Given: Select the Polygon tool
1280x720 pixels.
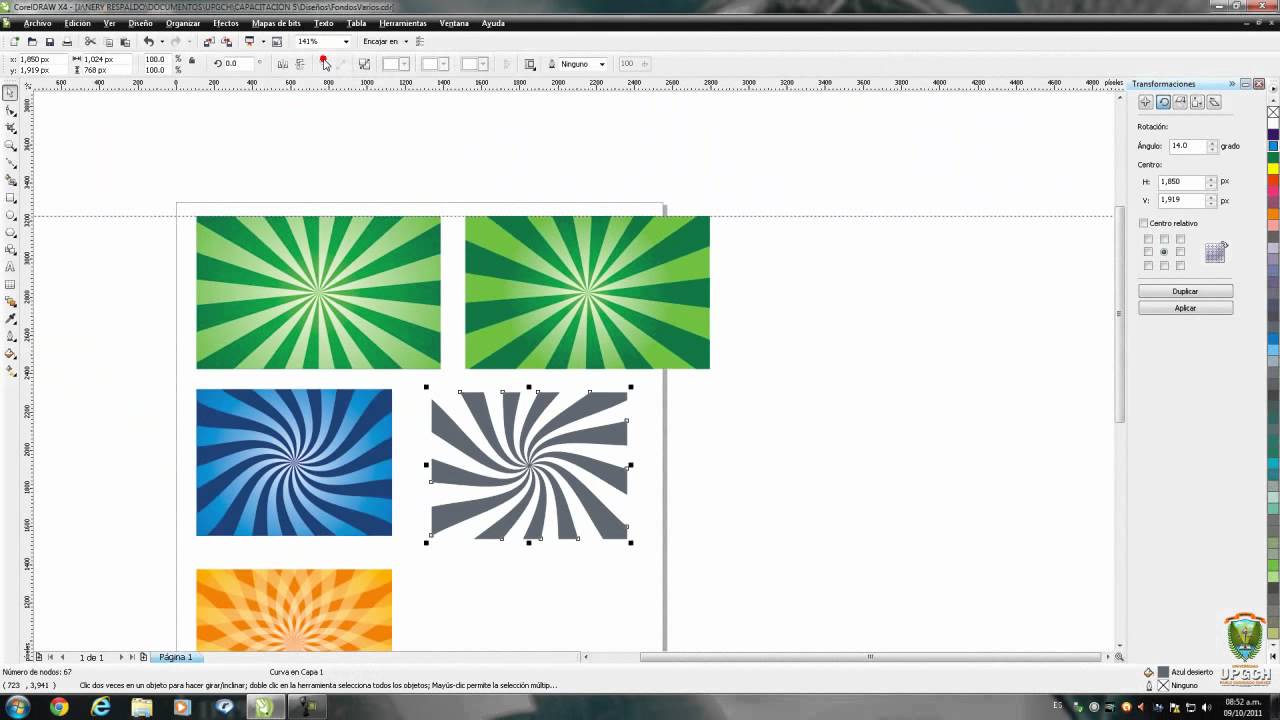Looking at the screenshot, I should 11,232.
